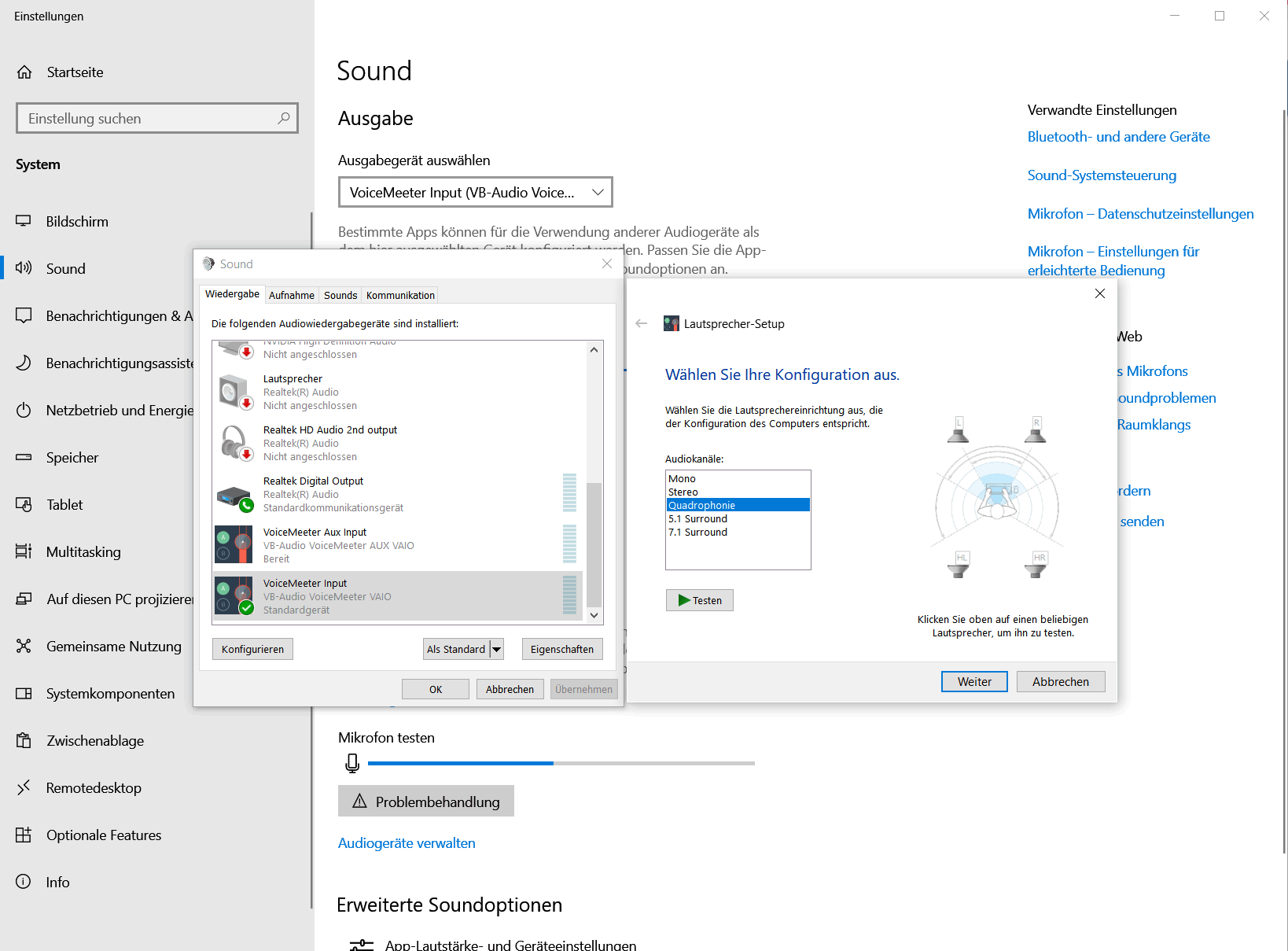
Task: Switch to the Aufnahme tab
Action: [x=292, y=296]
